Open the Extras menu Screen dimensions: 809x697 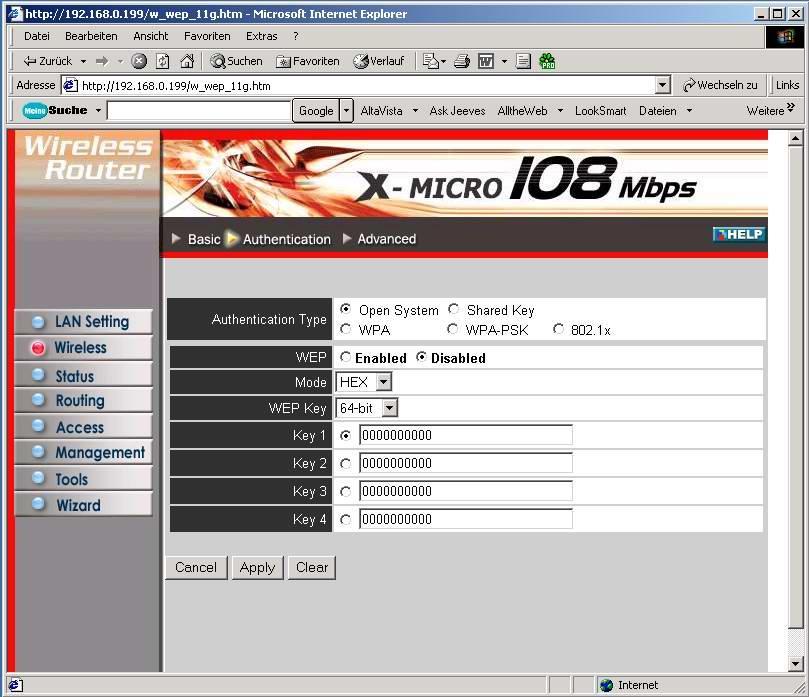(x=262, y=36)
